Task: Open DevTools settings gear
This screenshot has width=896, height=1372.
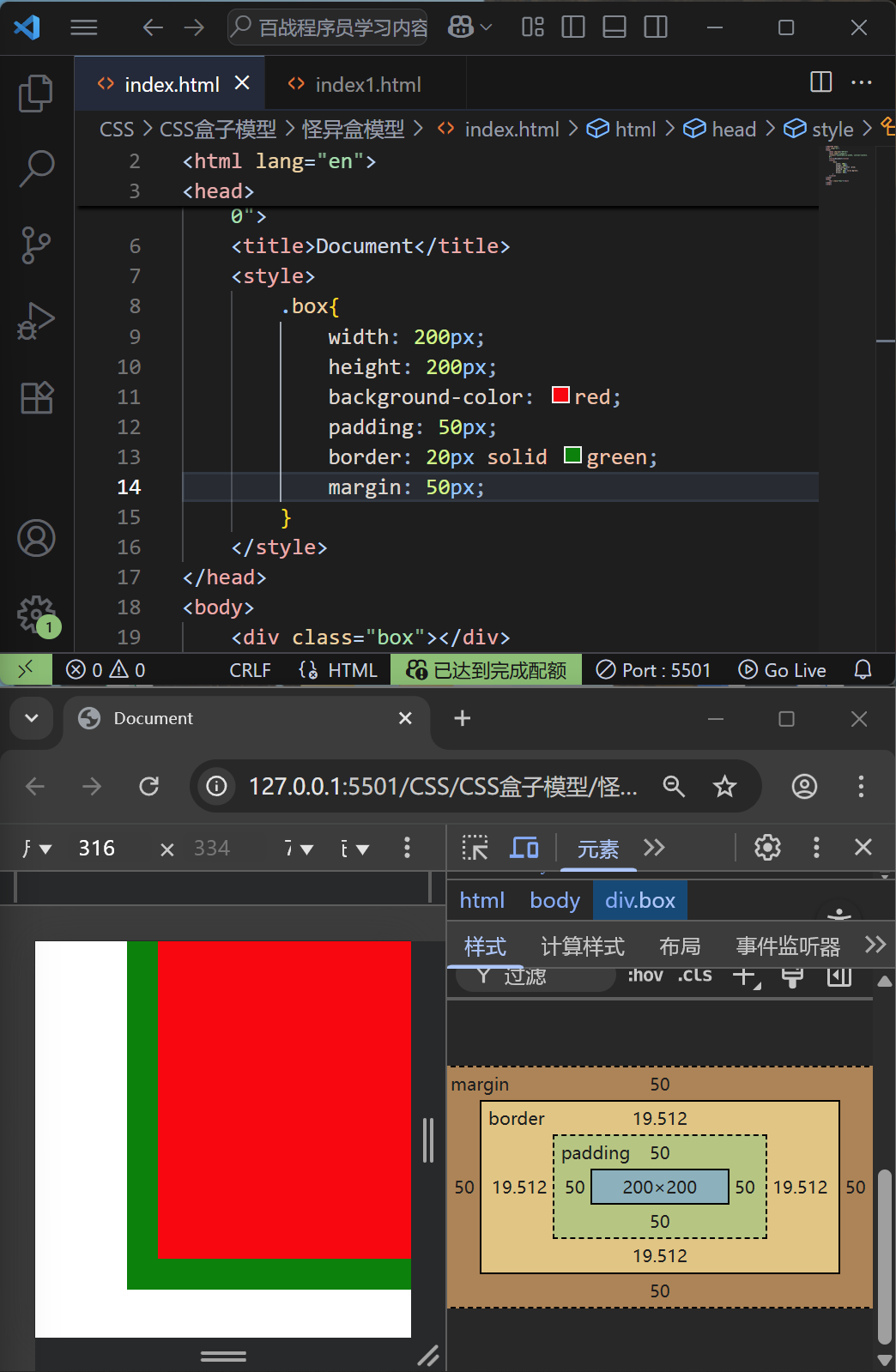Action: [x=767, y=848]
